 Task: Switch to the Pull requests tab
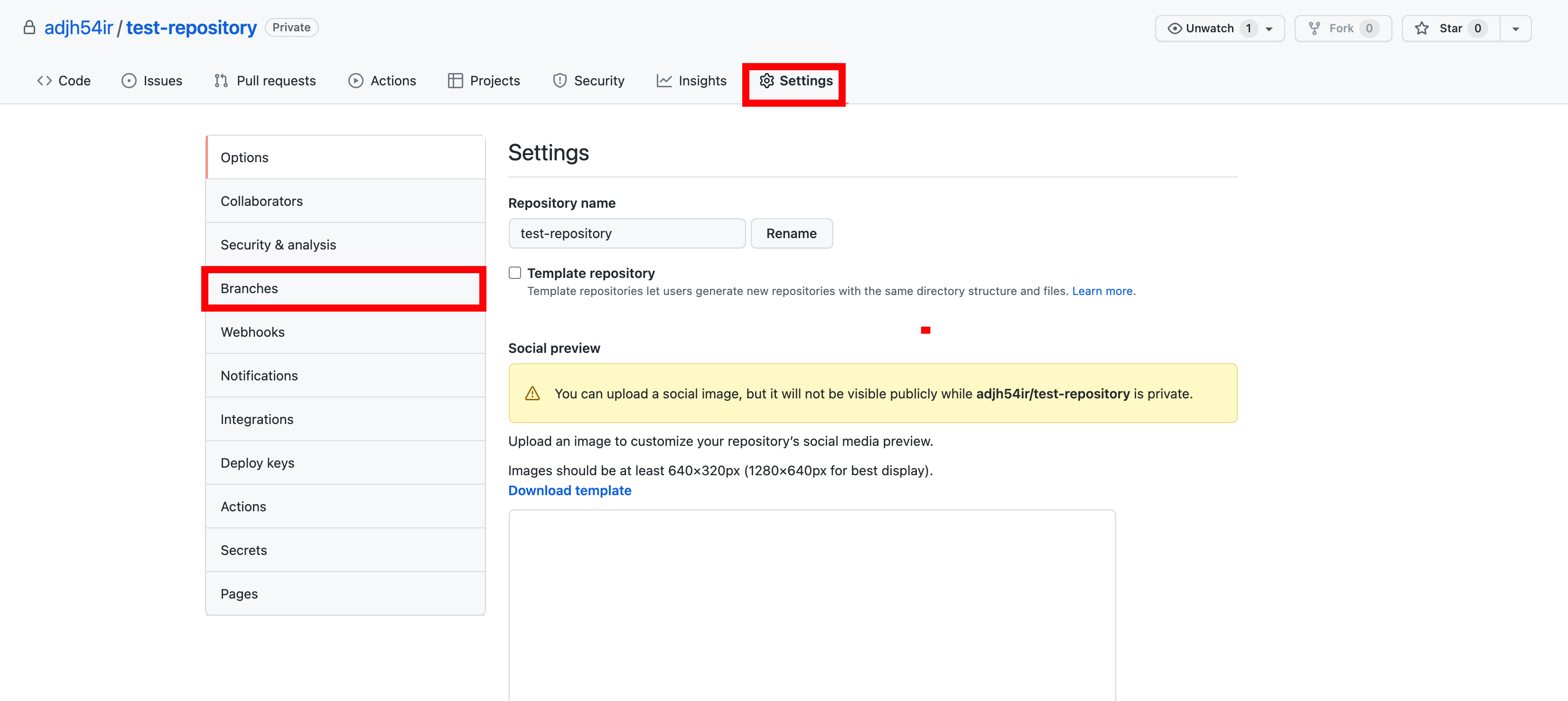(x=265, y=81)
